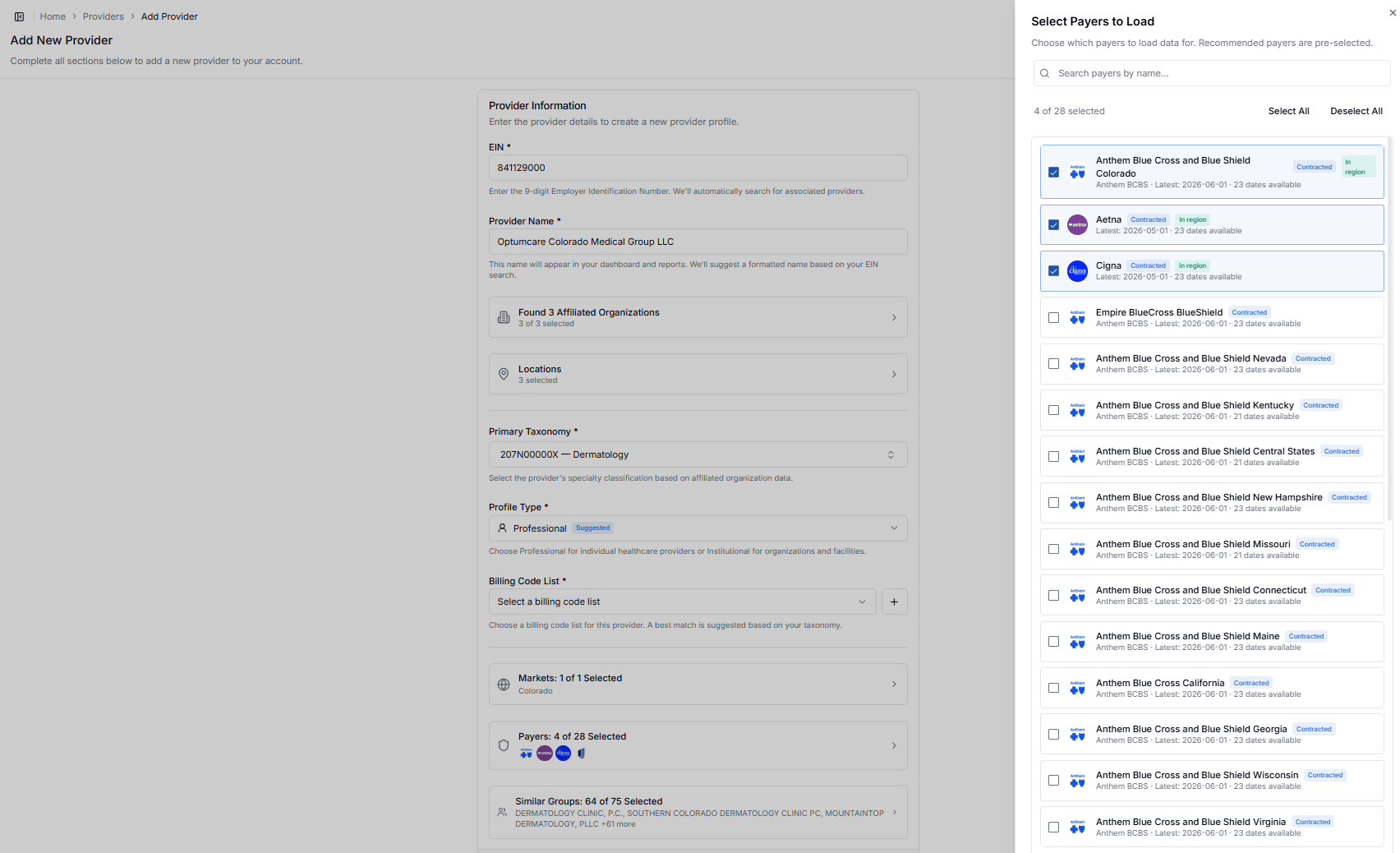This screenshot has width=1400, height=853.
Task: Click the Aetna logo in Payers summary card
Action: 545,753
